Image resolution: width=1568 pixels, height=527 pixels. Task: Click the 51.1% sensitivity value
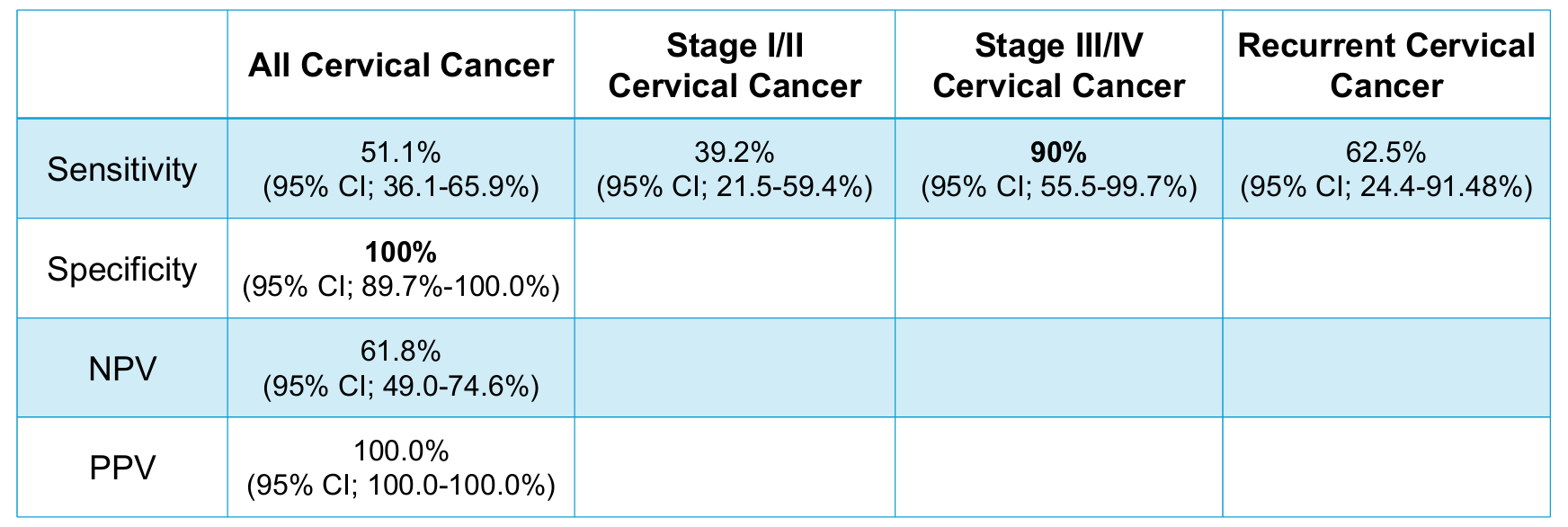pyautogui.click(x=401, y=151)
